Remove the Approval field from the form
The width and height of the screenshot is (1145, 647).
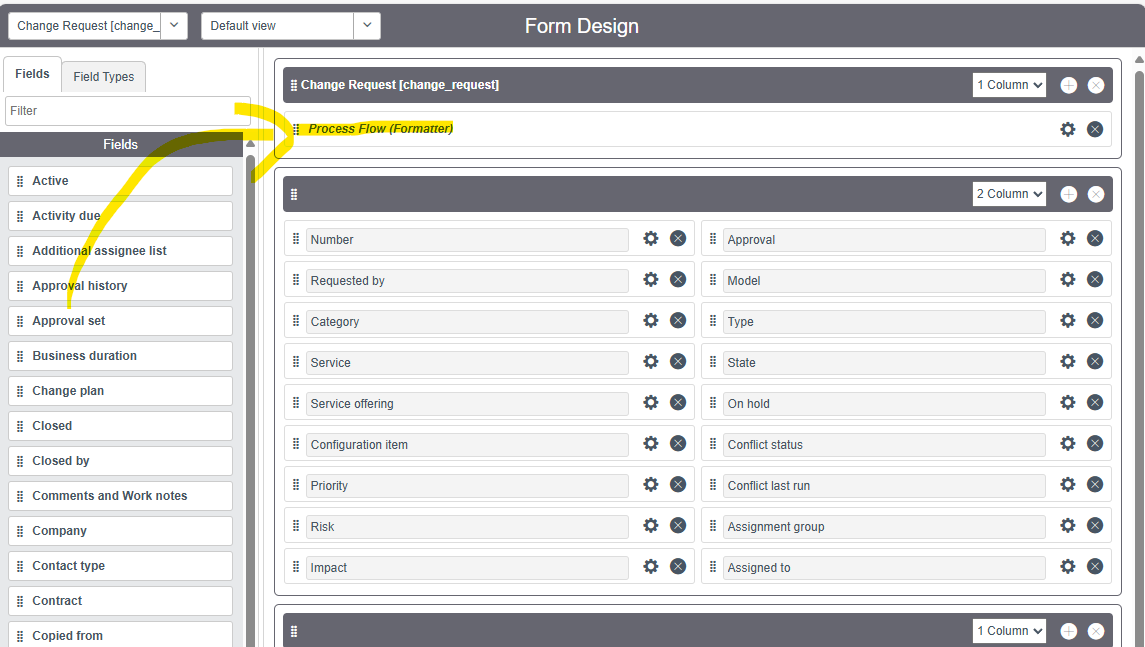coord(1094,238)
